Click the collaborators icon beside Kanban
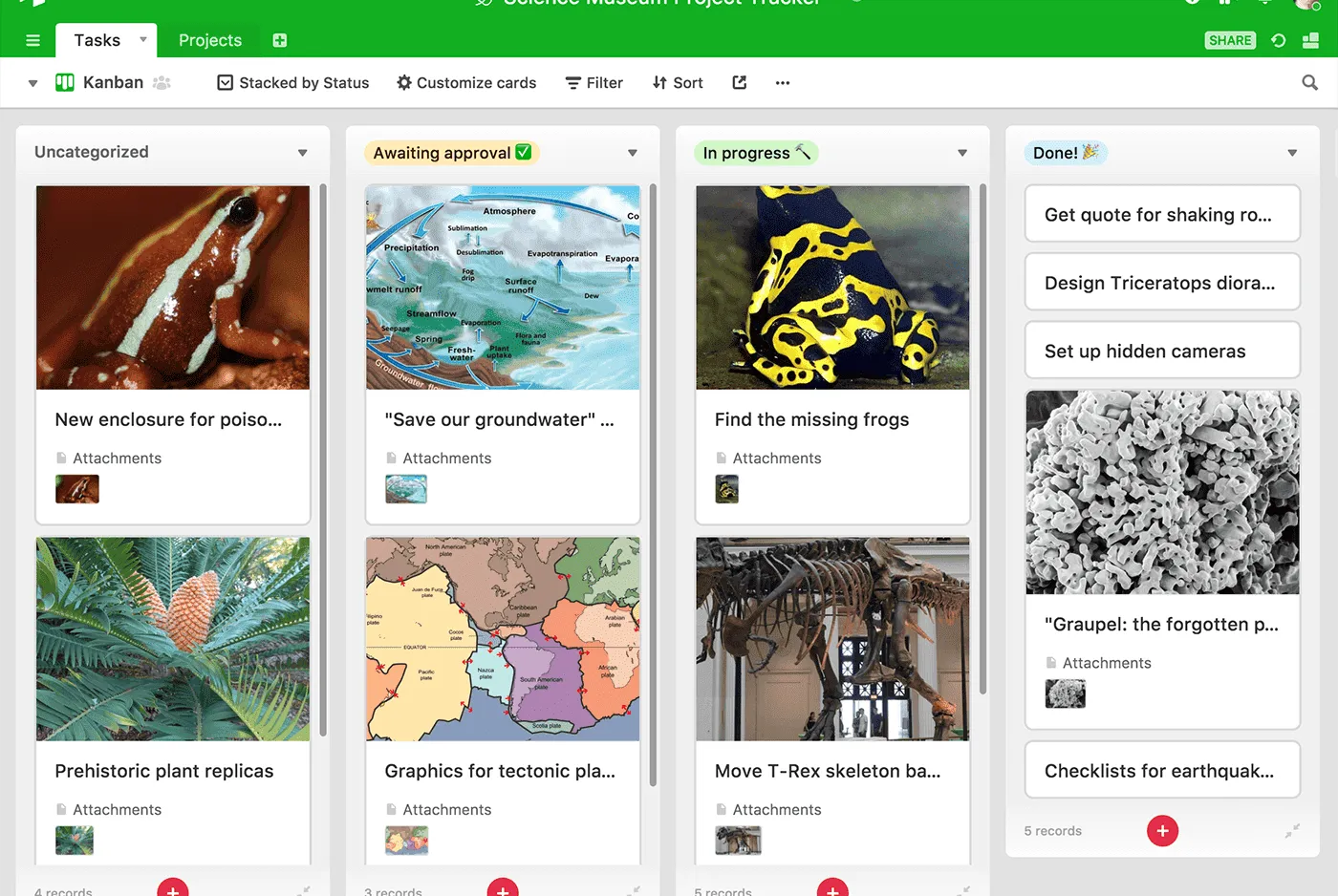This screenshot has width=1338, height=896. pos(162,83)
